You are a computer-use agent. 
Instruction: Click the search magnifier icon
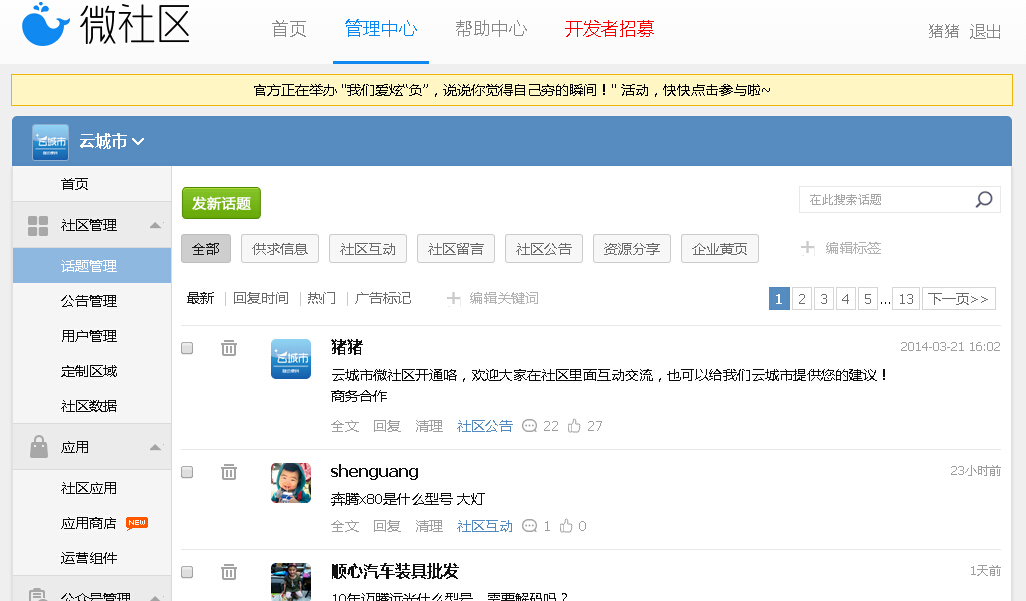(x=983, y=200)
